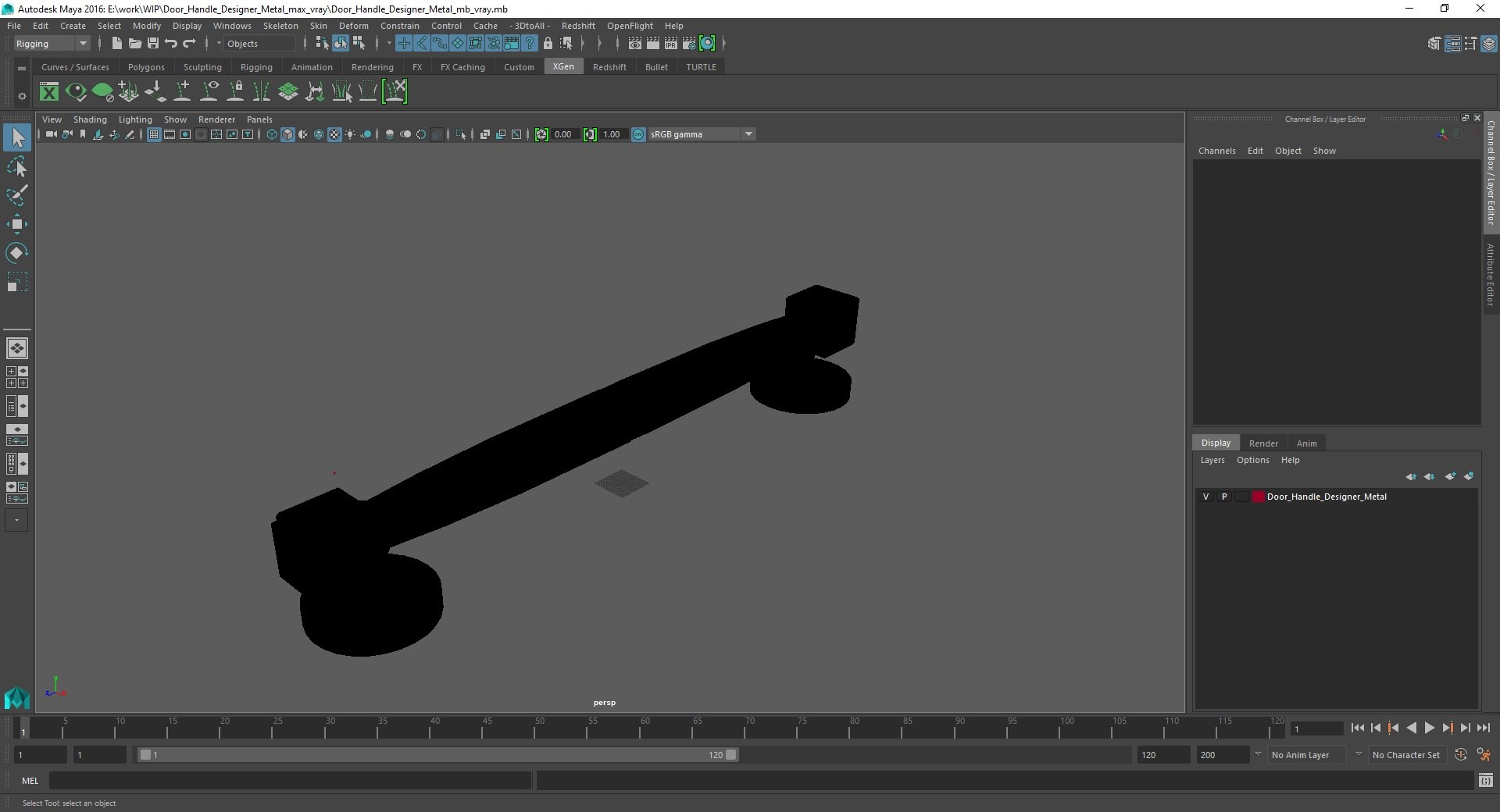Toggle viewport gamma correction button
Screen dimensions: 1500x812
coord(590,134)
